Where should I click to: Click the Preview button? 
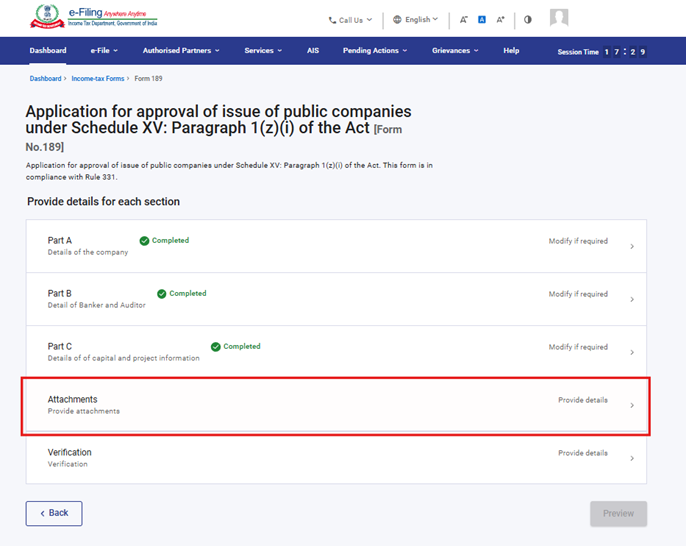click(618, 513)
